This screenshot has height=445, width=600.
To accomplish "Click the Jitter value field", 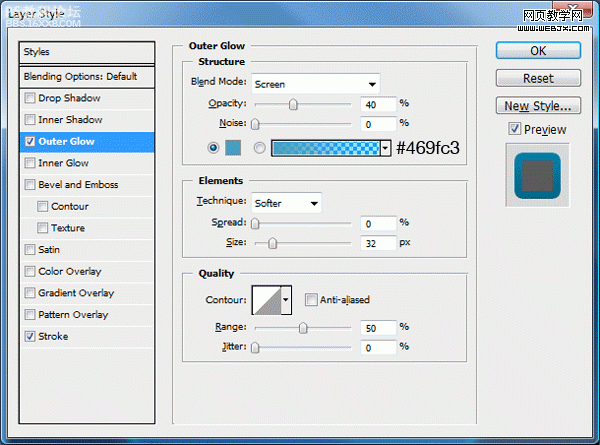I will pyautogui.click(x=378, y=348).
